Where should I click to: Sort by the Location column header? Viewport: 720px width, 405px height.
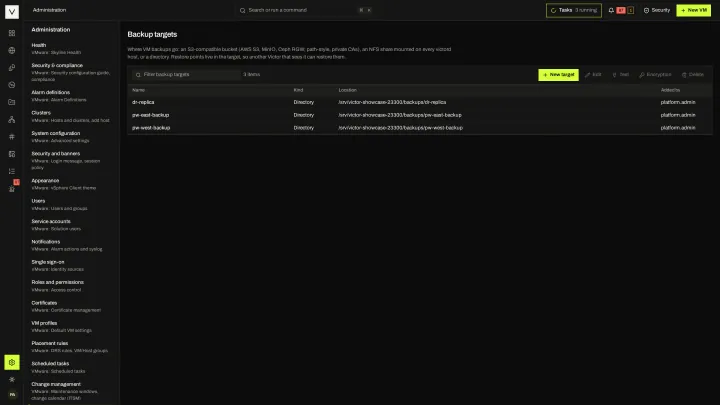coord(348,90)
